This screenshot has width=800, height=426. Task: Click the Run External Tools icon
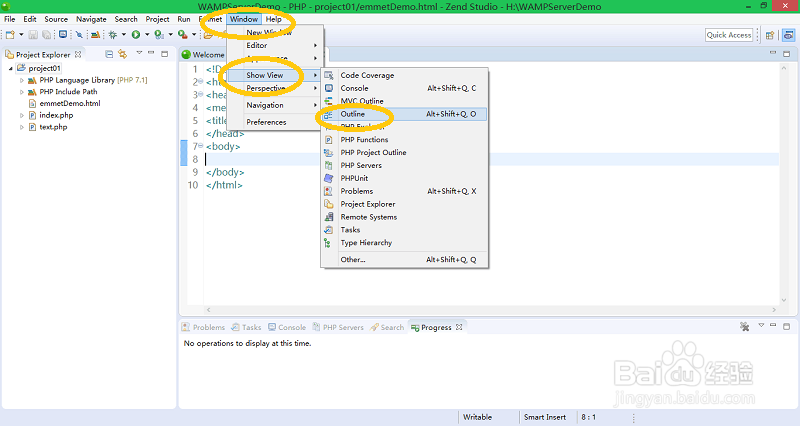[183, 35]
